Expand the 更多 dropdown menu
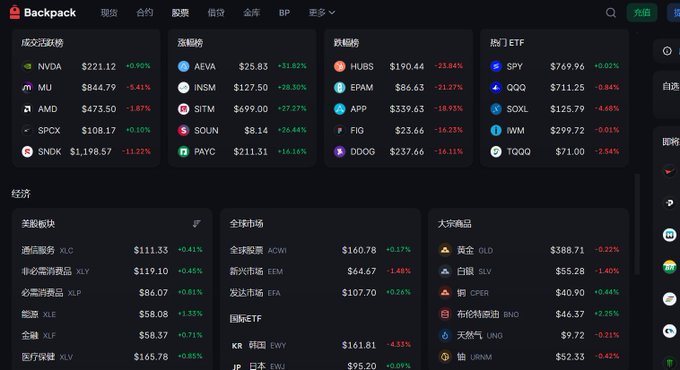Image resolution: width=680 pixels, height=370 pixels. point(322,13)
